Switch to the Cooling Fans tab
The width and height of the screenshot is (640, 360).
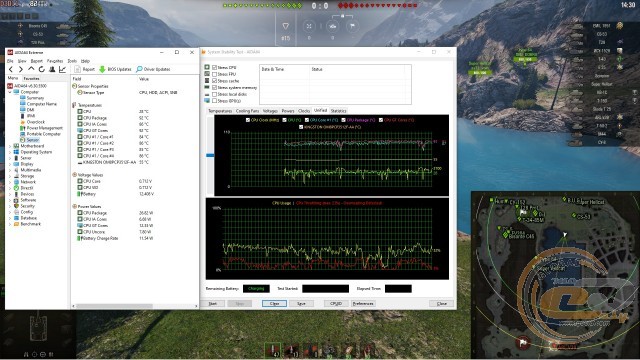point(247,111)
